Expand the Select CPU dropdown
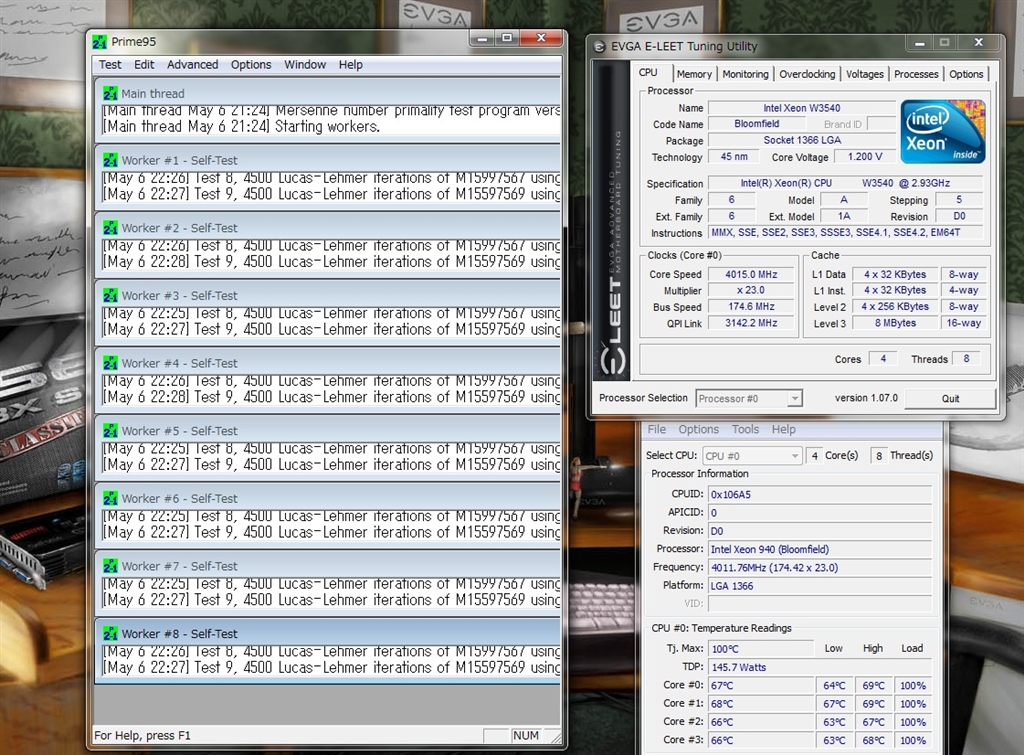The height and width of the screenshot is (755, 1024). click(795, 456)
